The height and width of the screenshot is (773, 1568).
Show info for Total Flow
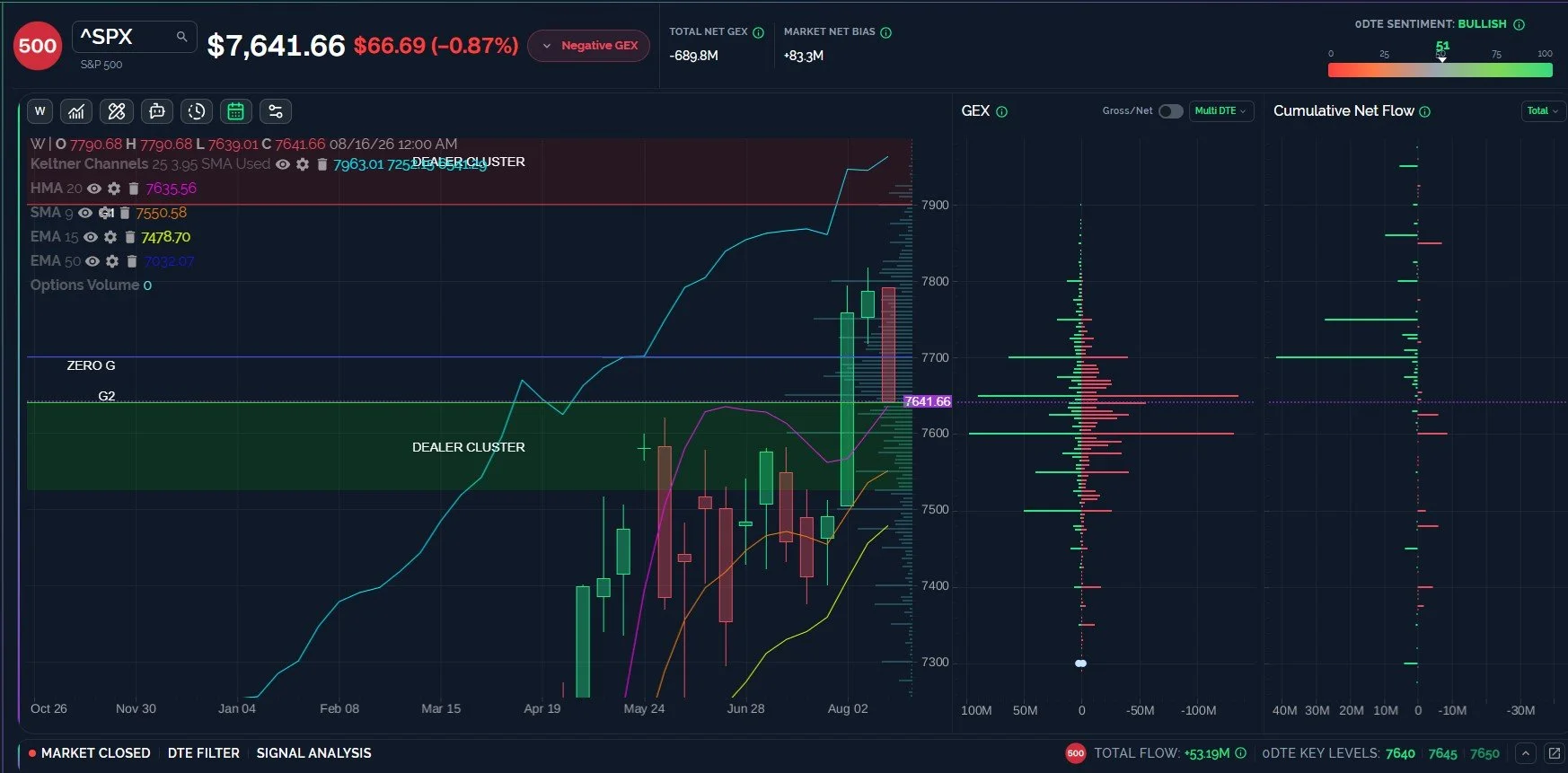[1241, 753]
